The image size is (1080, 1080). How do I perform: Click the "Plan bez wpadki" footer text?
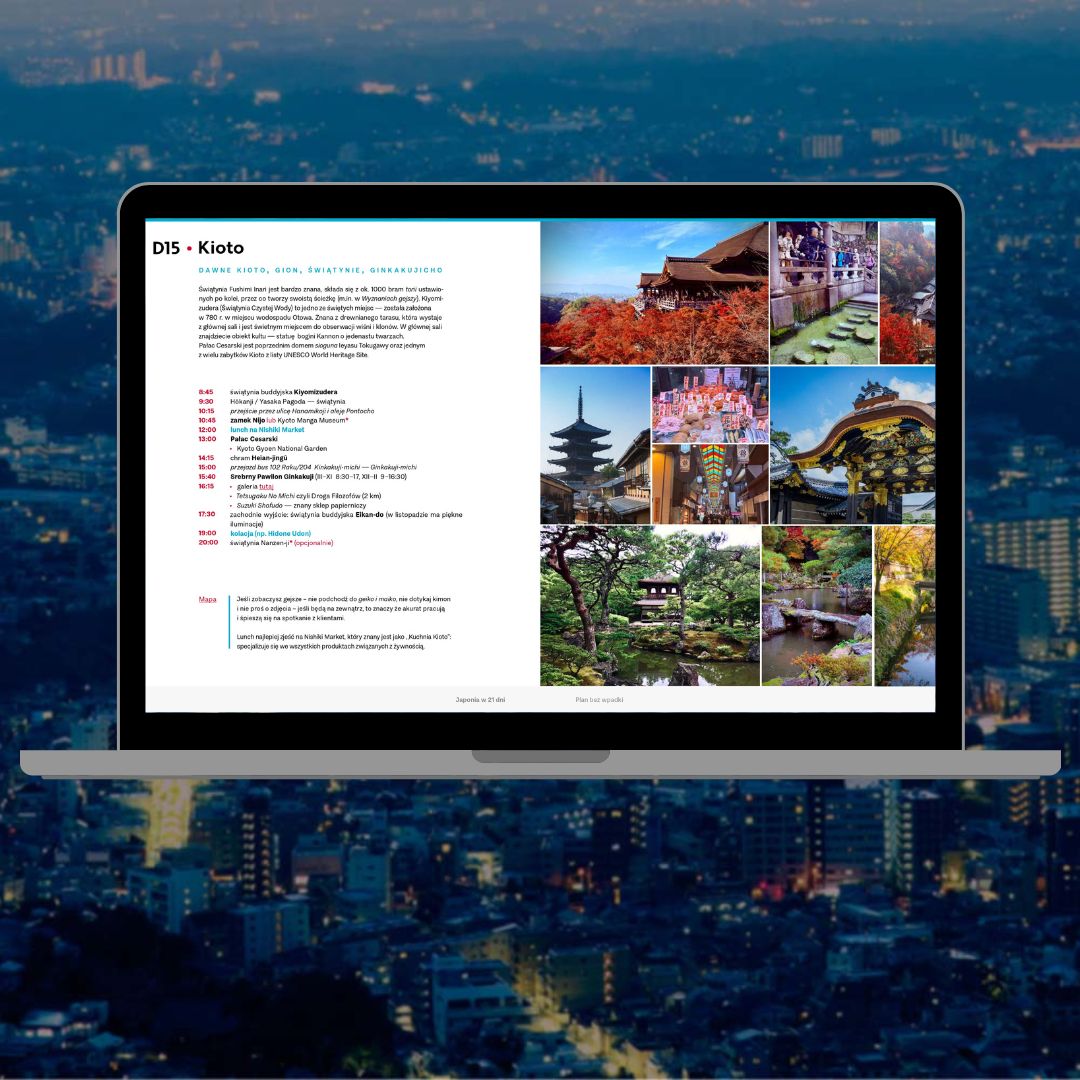click(x=599, y=700)
